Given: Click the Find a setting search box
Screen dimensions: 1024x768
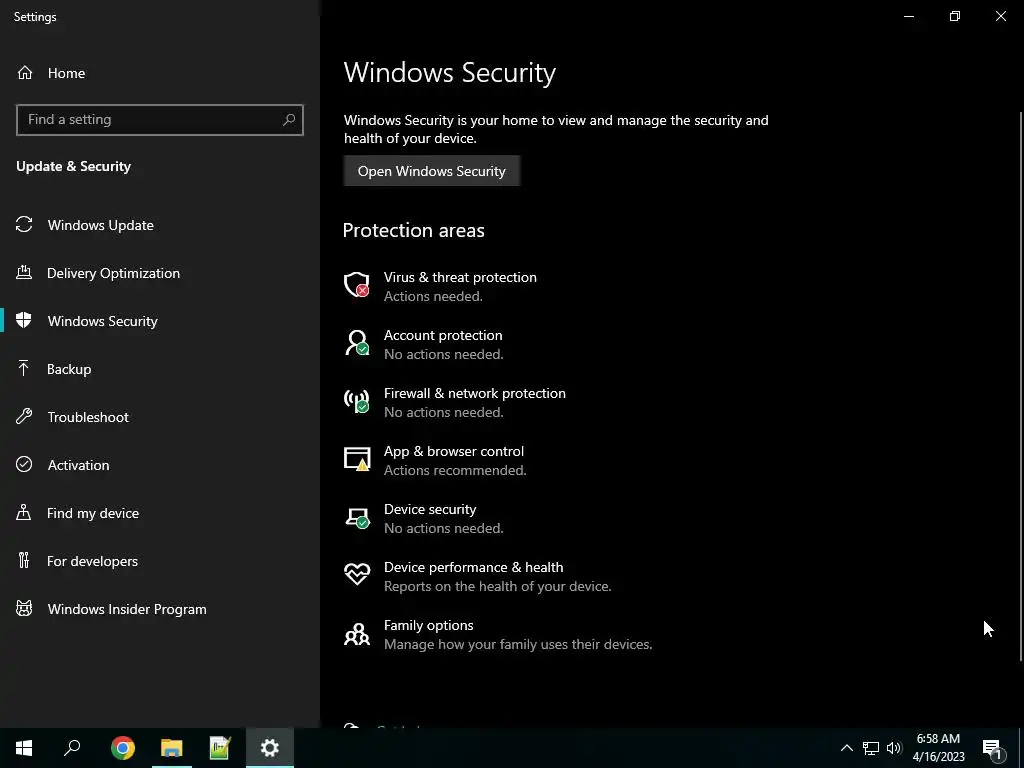Looking at the screenshot, I should point(160,120).
